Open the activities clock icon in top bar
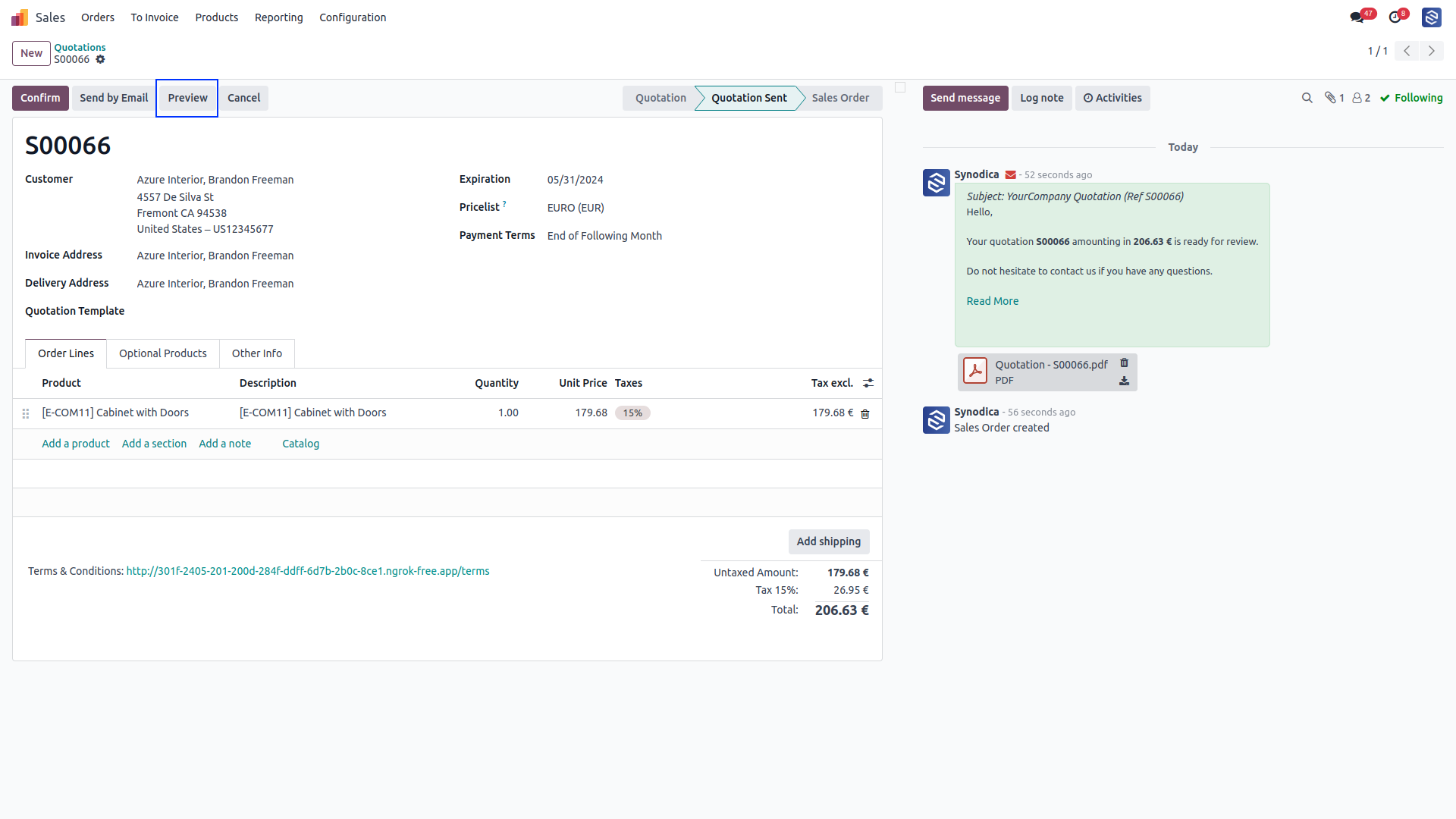 tap(1395, 17)
